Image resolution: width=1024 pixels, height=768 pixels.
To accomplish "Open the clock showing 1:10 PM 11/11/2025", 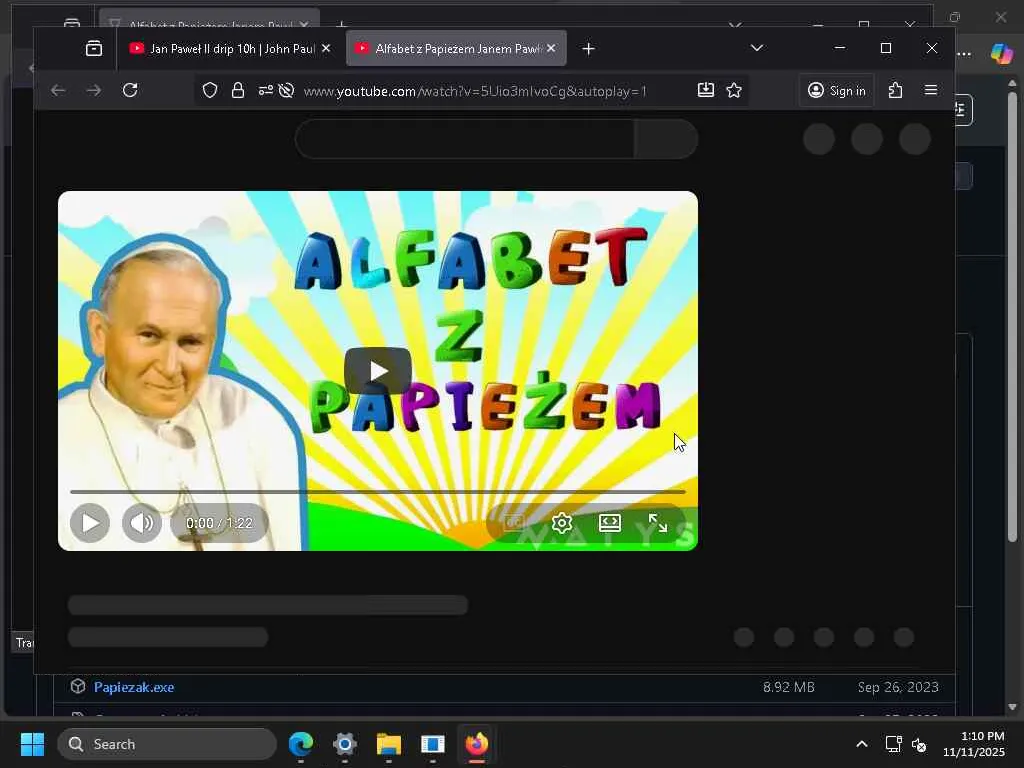I will (974, 744).
